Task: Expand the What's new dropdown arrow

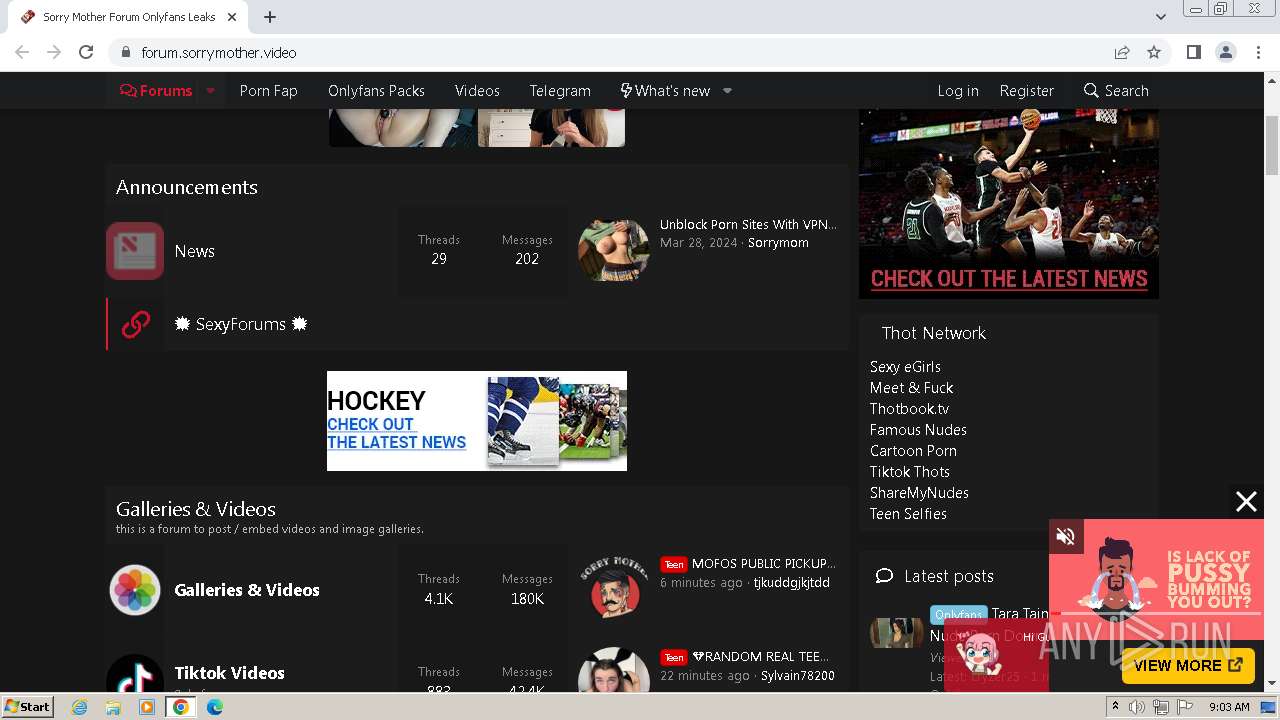Action: pyautogui.click(x=727, y=90)
